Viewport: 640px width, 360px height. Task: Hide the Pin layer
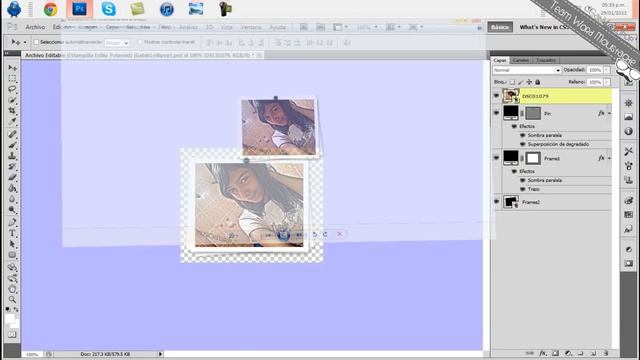[496, 113]
